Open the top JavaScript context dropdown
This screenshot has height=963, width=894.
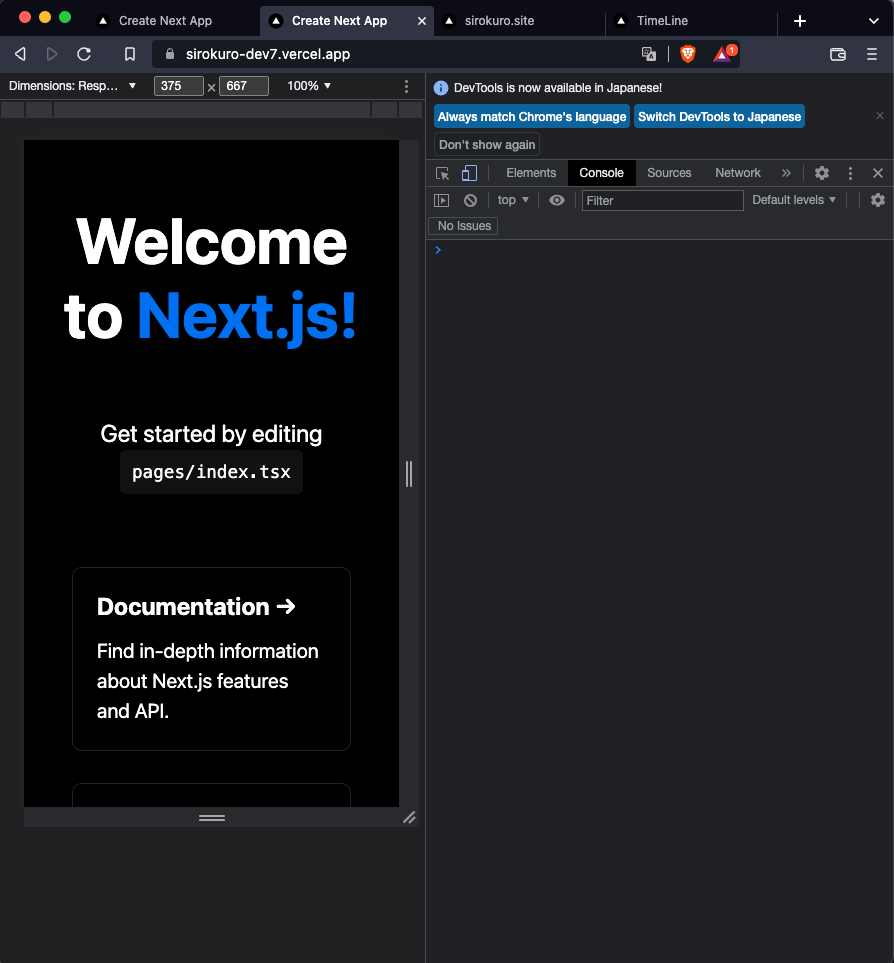click(x=513, y=200)
